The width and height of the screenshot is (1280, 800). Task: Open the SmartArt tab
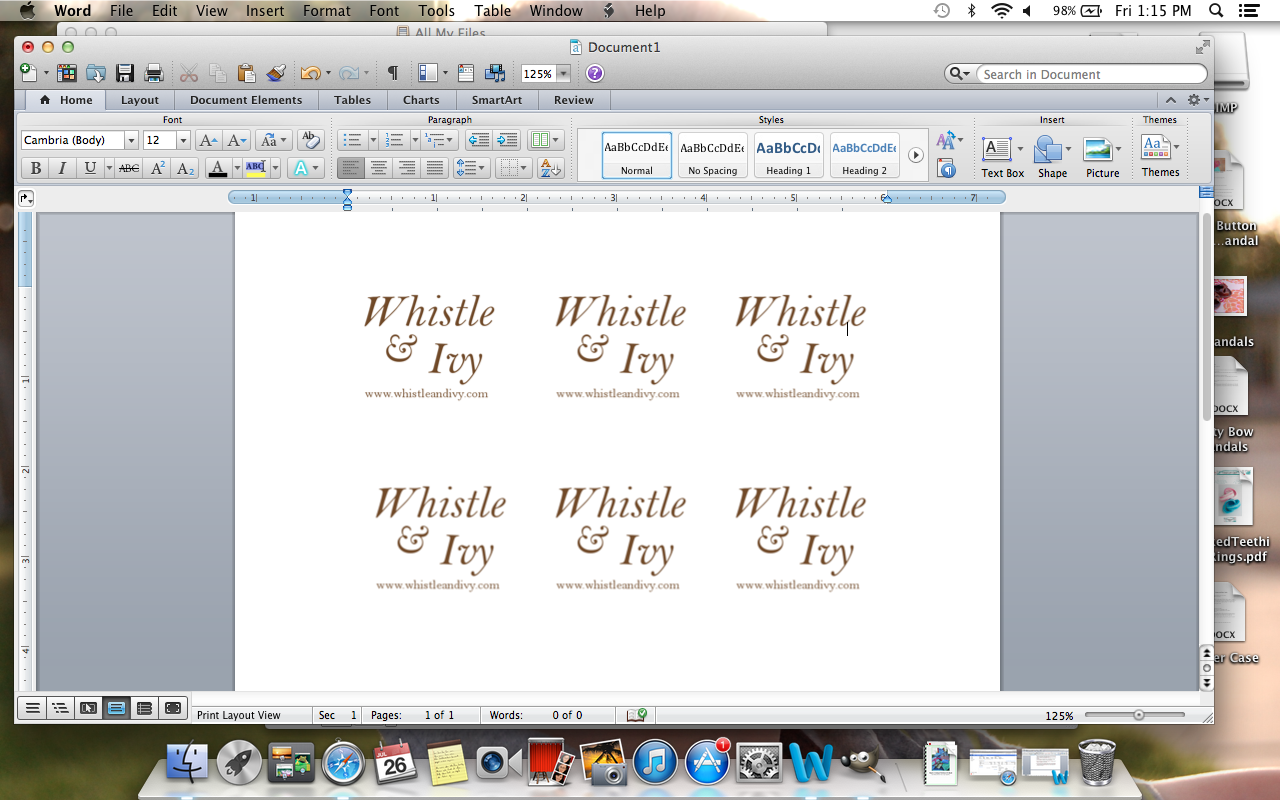click(497, 100)
